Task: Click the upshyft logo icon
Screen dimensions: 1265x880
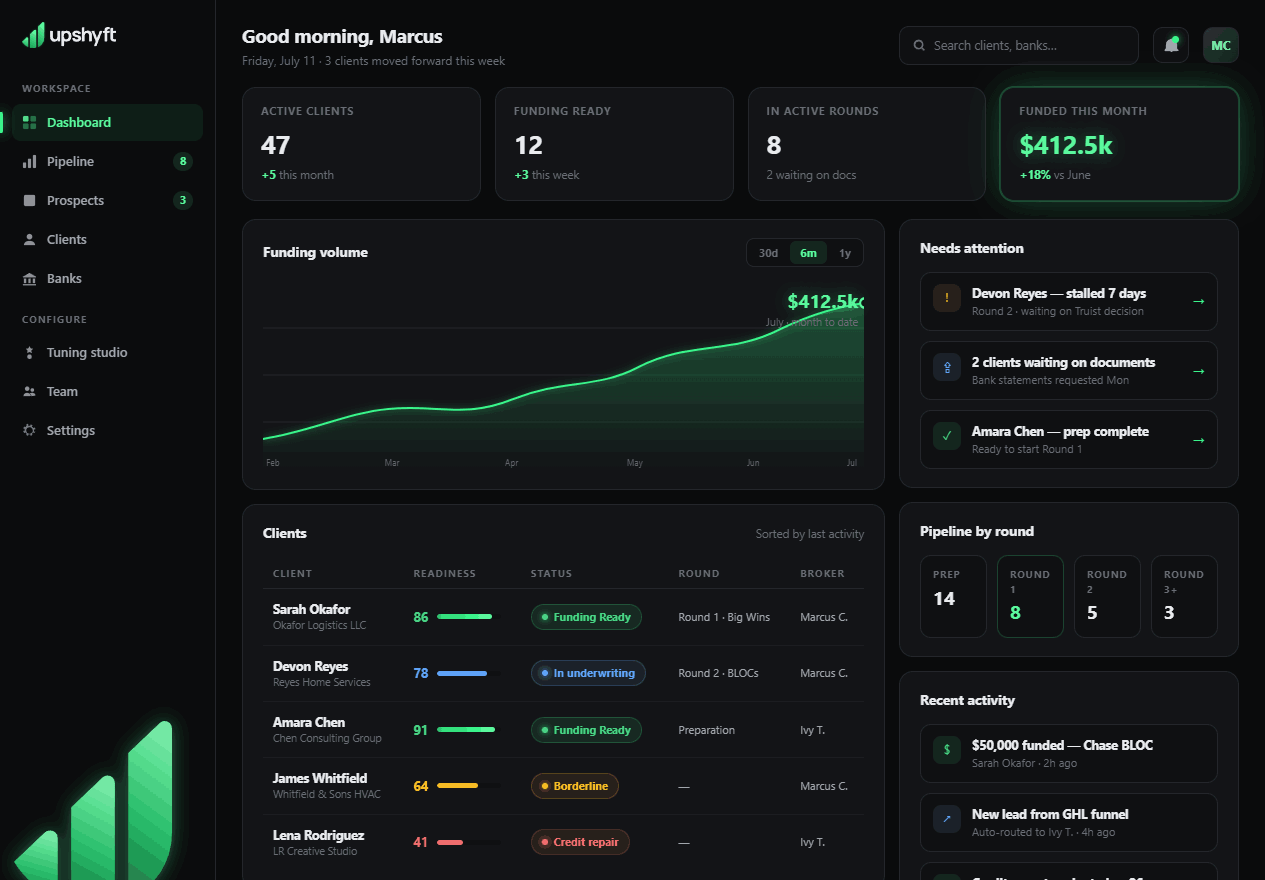Action: click(32, 35)
